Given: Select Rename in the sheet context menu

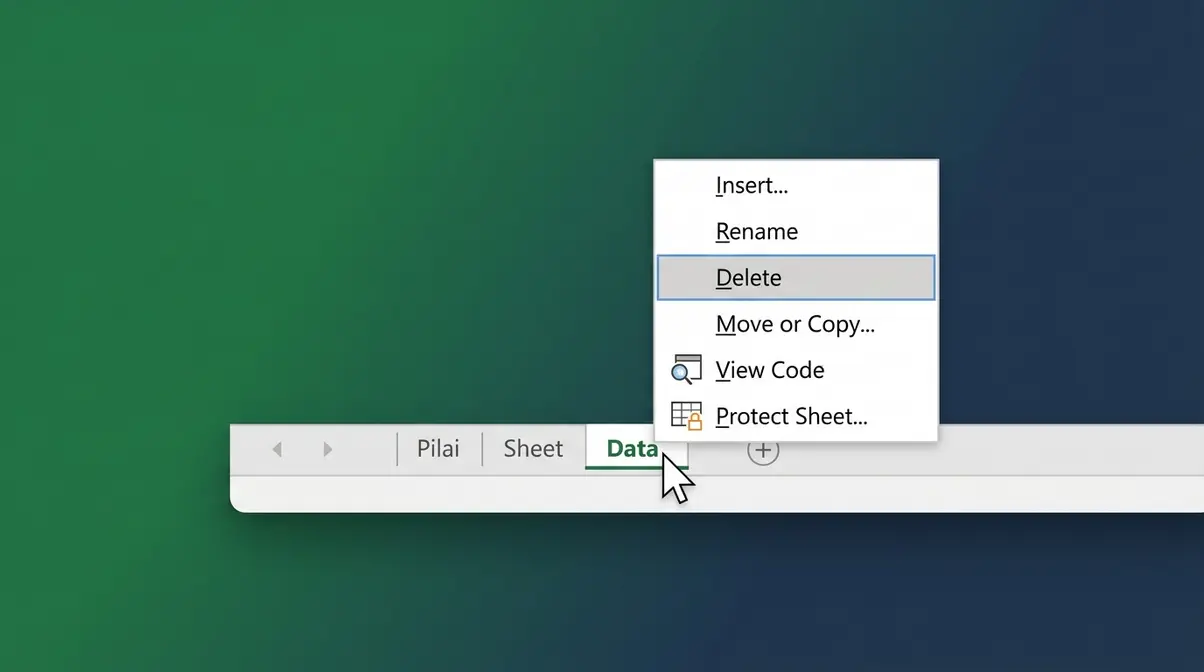Looking at the screenshot, I should (796, 231).
